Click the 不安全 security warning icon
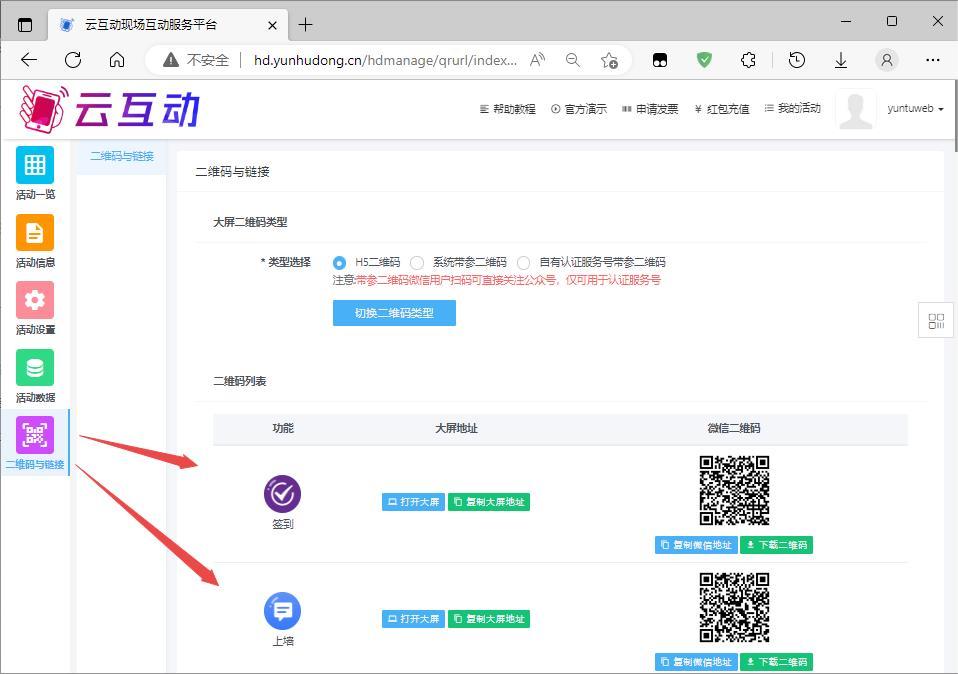 (171, 60)
